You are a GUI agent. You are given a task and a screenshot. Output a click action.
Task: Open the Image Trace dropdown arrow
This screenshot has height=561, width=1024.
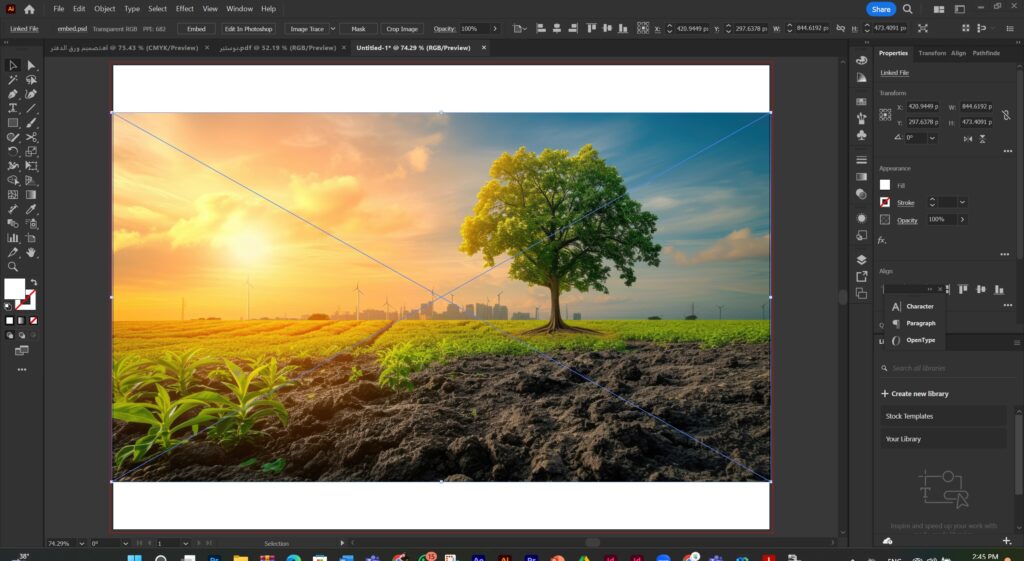pyautogui.click(x=332, y=29)
